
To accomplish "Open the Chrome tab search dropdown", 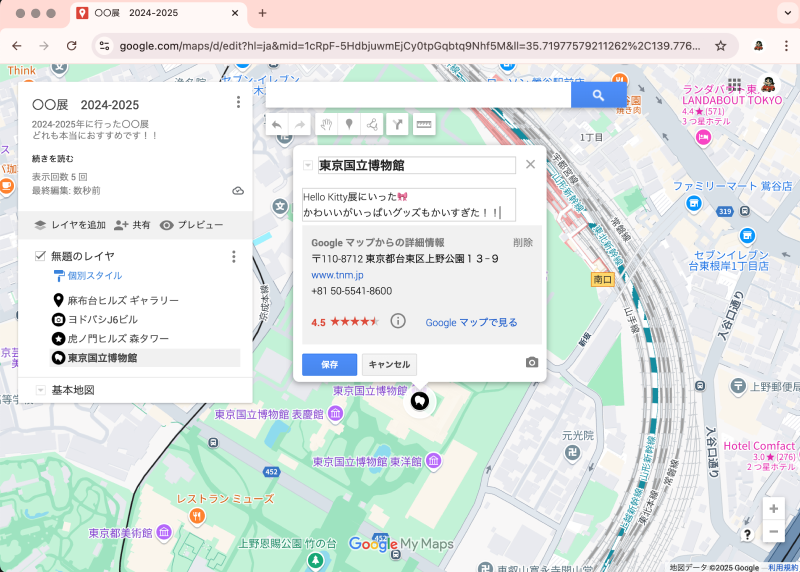I will [787, 13].
